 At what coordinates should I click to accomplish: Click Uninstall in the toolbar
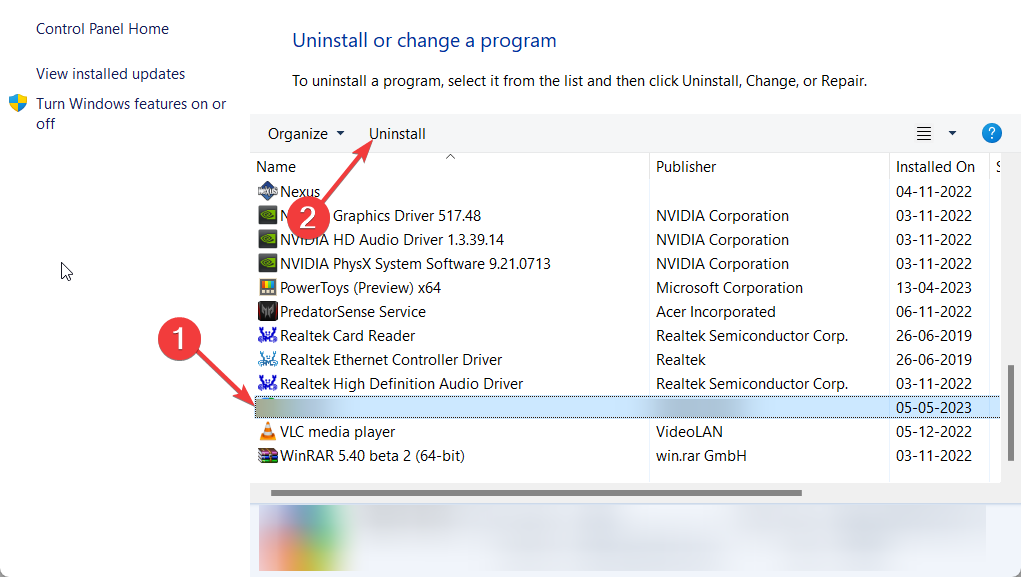[x=397, y=134]
